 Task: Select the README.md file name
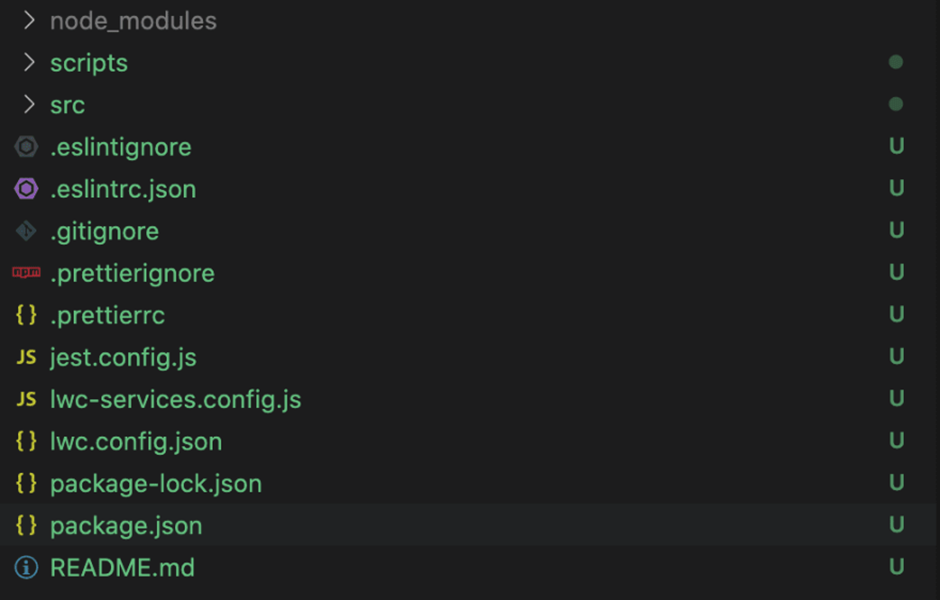122,568
